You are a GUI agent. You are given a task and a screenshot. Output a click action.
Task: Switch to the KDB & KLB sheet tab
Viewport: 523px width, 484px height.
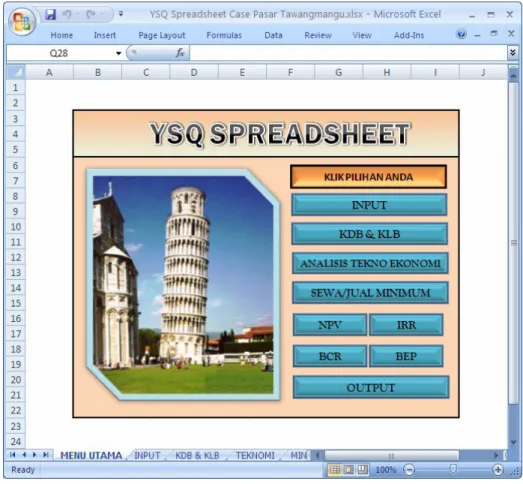(x=197, y=456)
